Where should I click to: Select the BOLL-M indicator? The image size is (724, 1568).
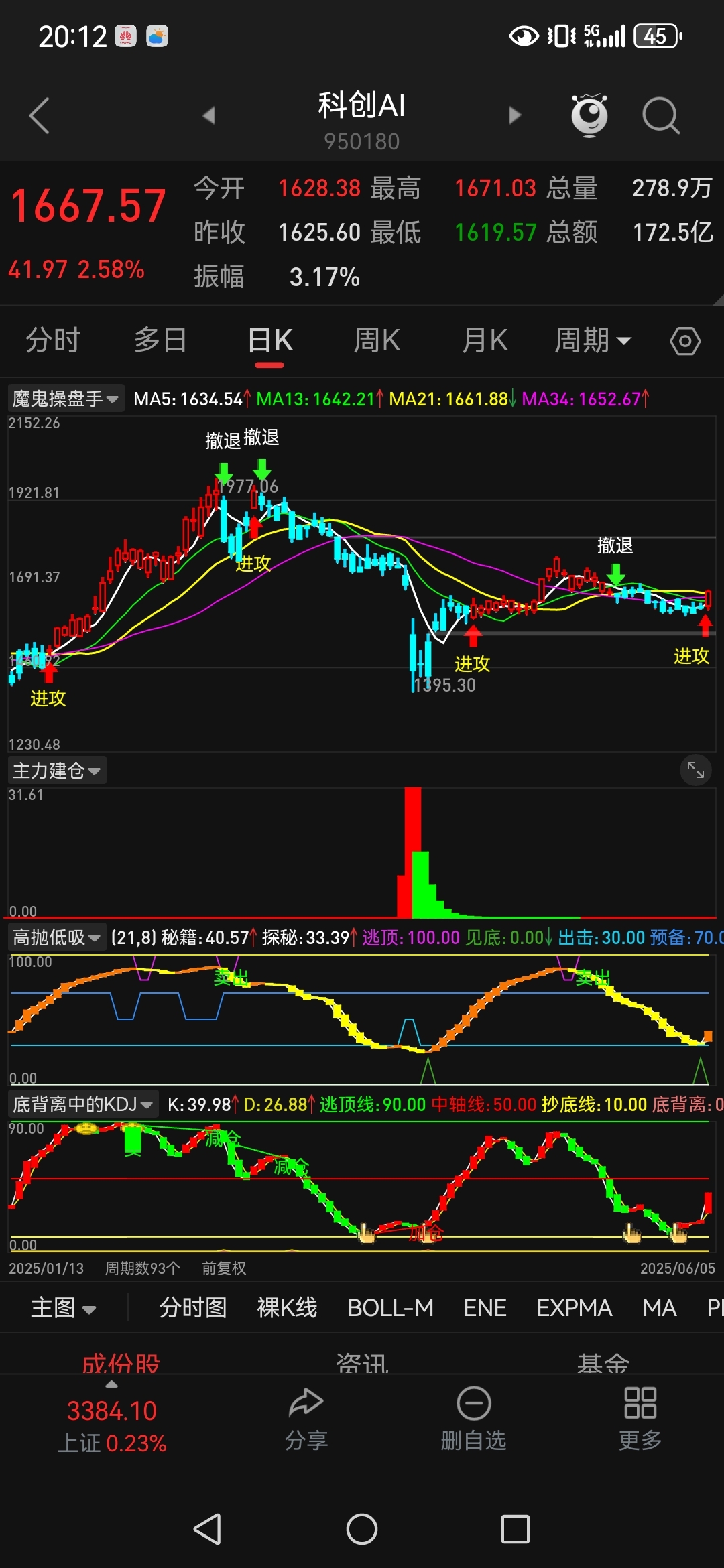(x=390, y=1307)
